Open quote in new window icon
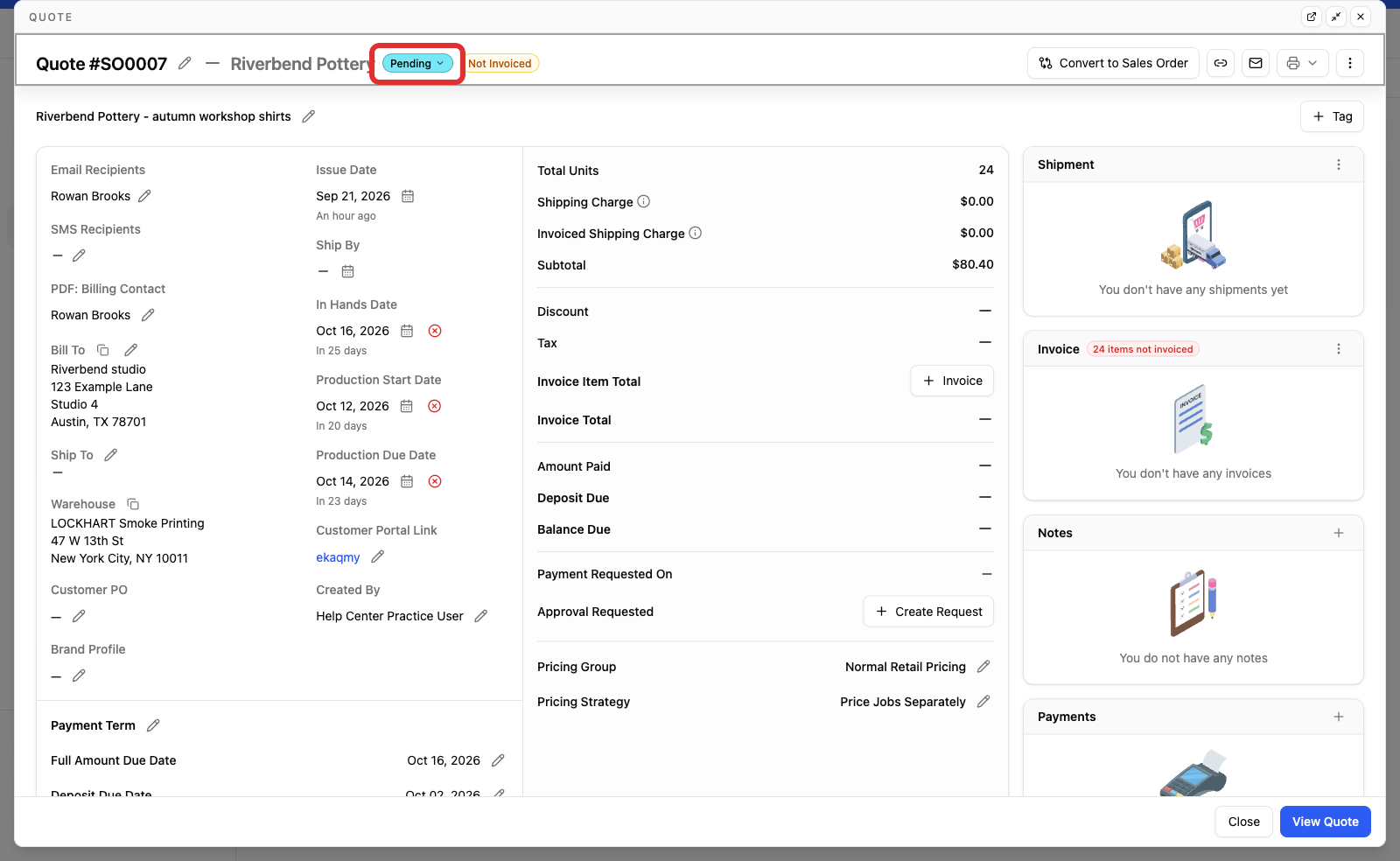The image size is (1400, 861). pyautogui.click(x=1311, y=17)
